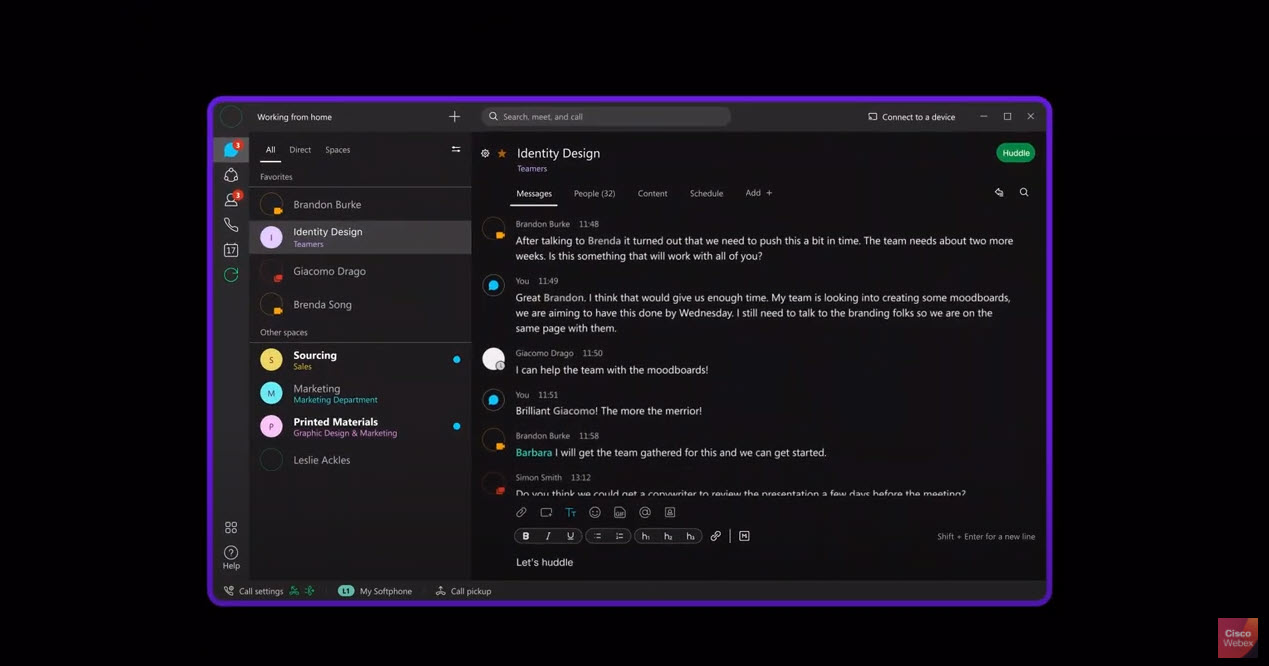Click Connect to a device
Viewport: 1269px width, 666px height.
coord(911,117)
